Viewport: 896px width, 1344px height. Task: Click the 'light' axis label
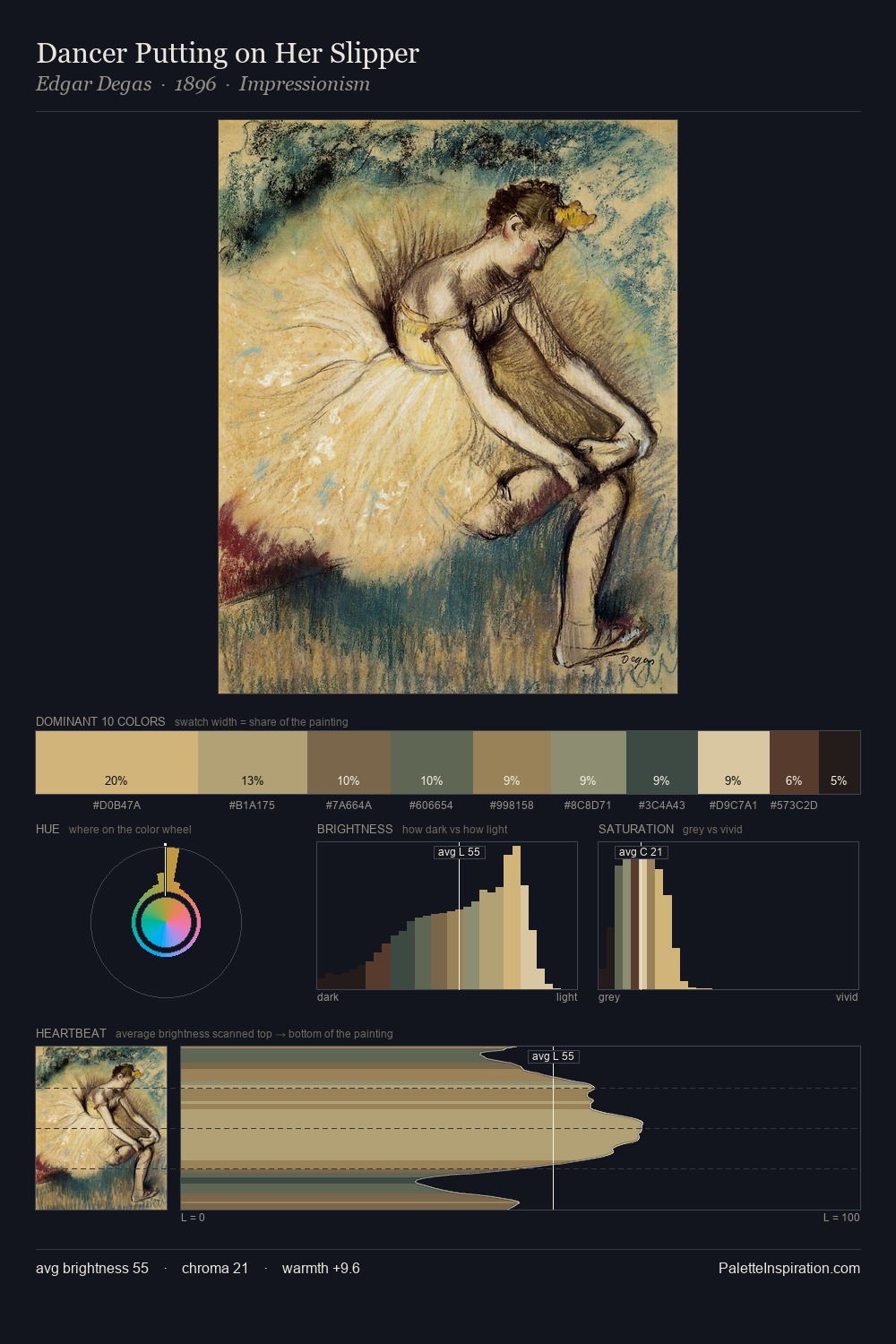567,996
